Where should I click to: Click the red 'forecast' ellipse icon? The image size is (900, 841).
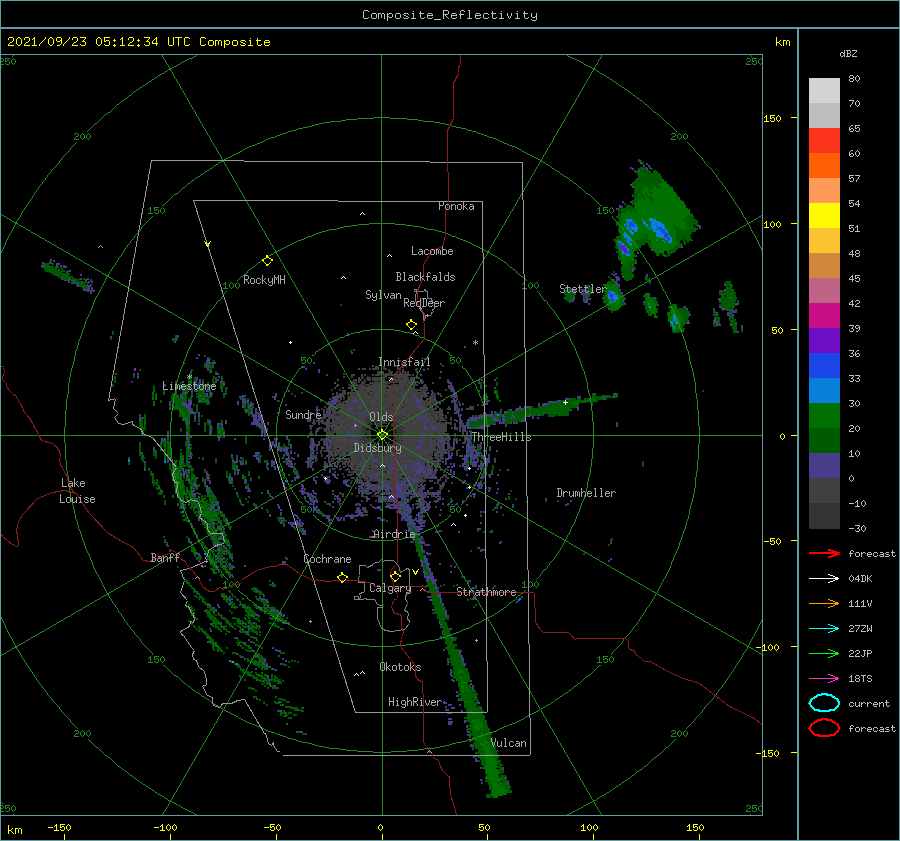pos(824,728)
